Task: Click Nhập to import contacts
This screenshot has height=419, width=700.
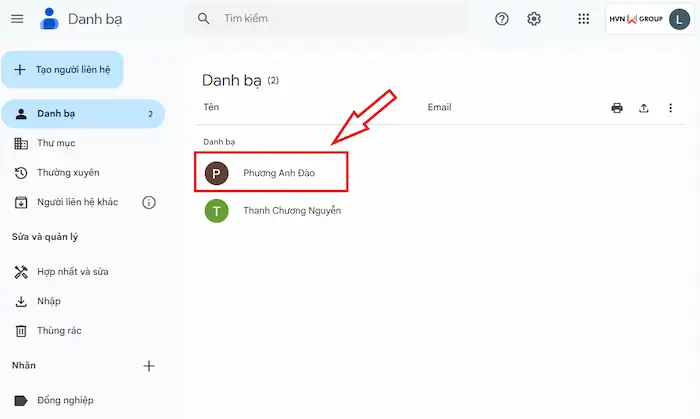Action: [x=49, y=301]
